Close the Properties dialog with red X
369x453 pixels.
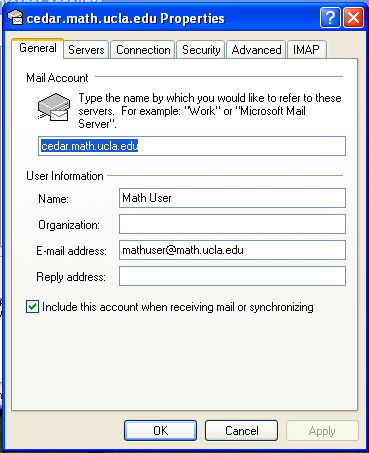(x=353, y=18)
